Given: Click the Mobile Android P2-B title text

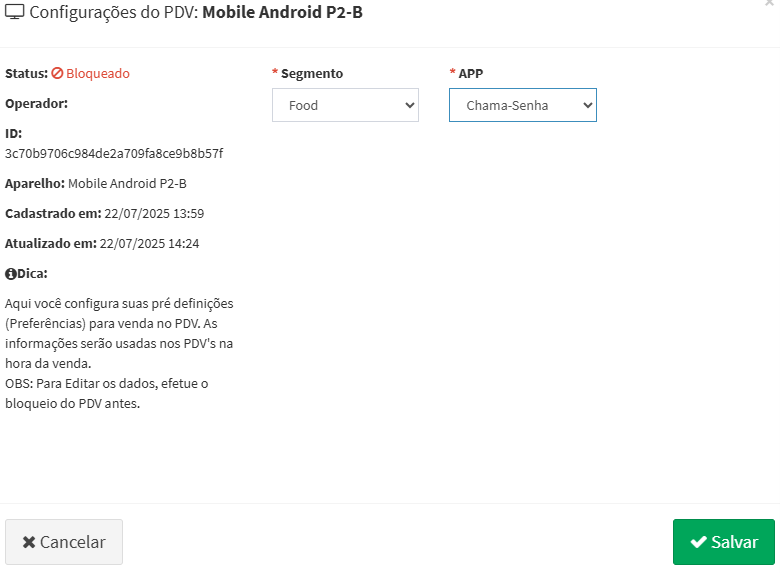Looking at the screenshot, I should (283, 12).
